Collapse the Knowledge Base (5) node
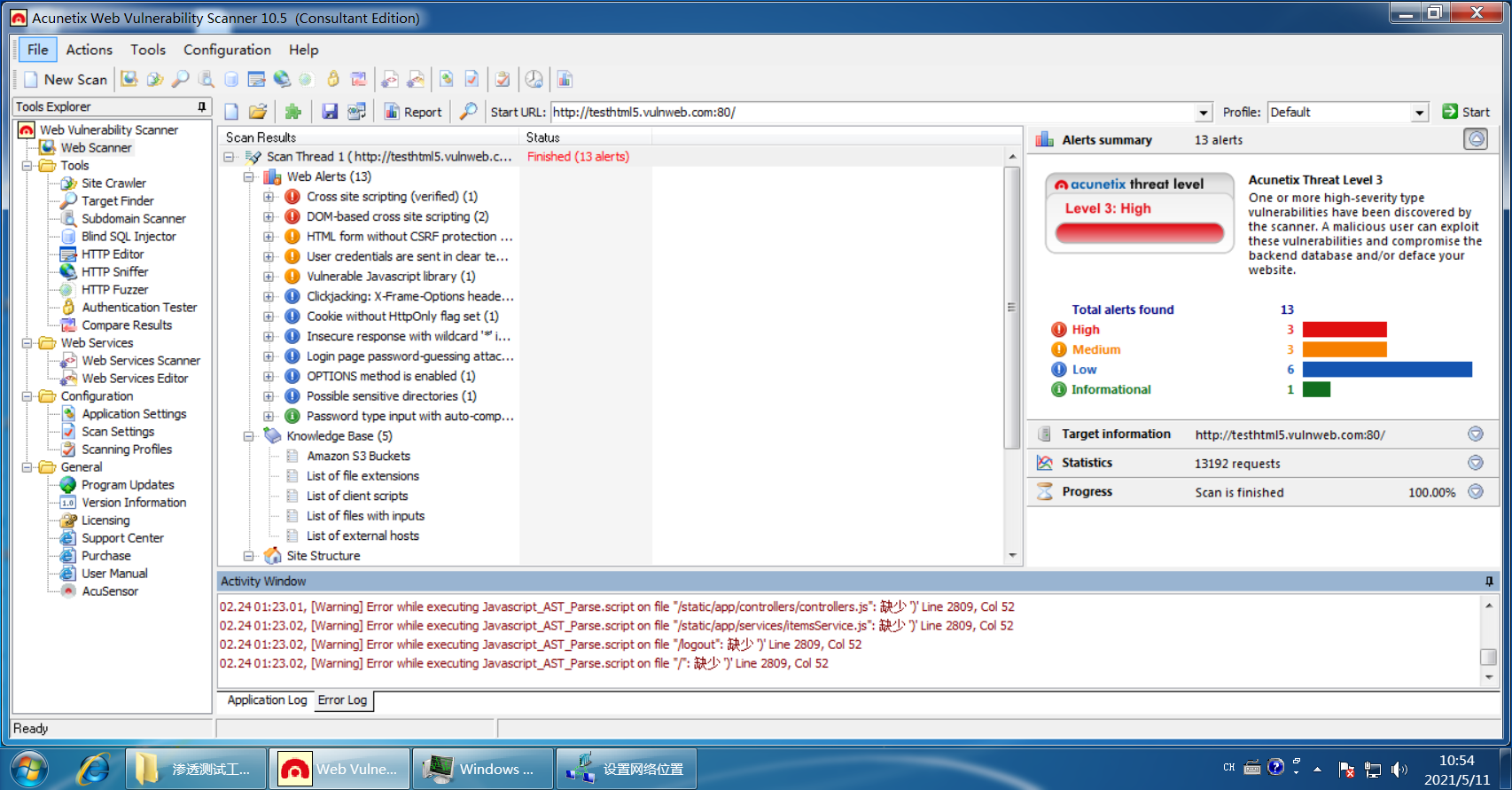This screenshot has height=790, width=1512. tap(249, 436)
